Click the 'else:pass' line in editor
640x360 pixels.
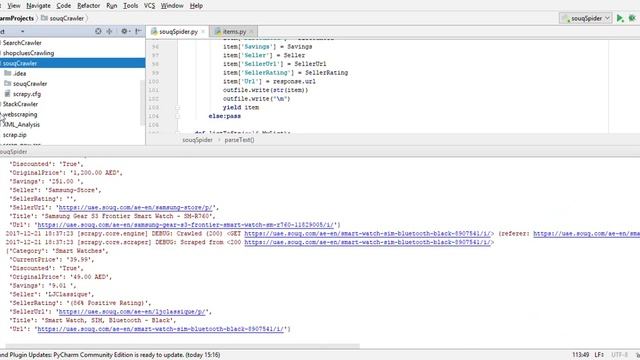point(224,116)
